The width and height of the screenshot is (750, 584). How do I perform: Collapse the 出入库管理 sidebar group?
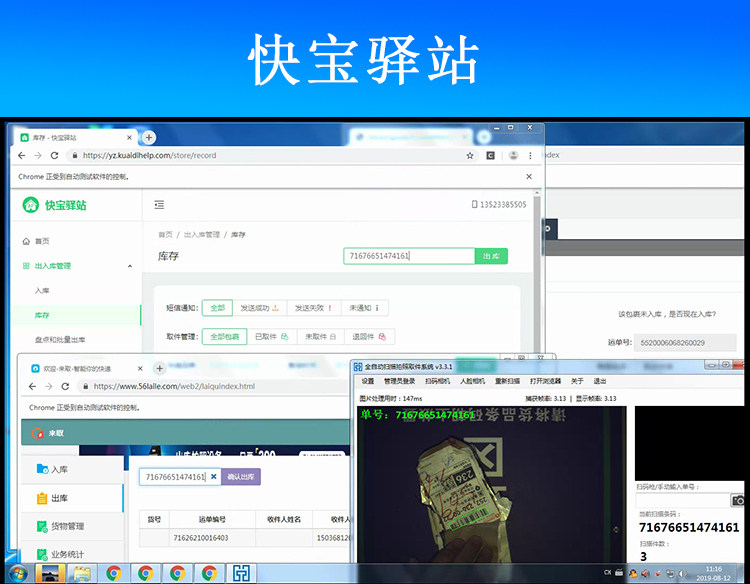130,266
